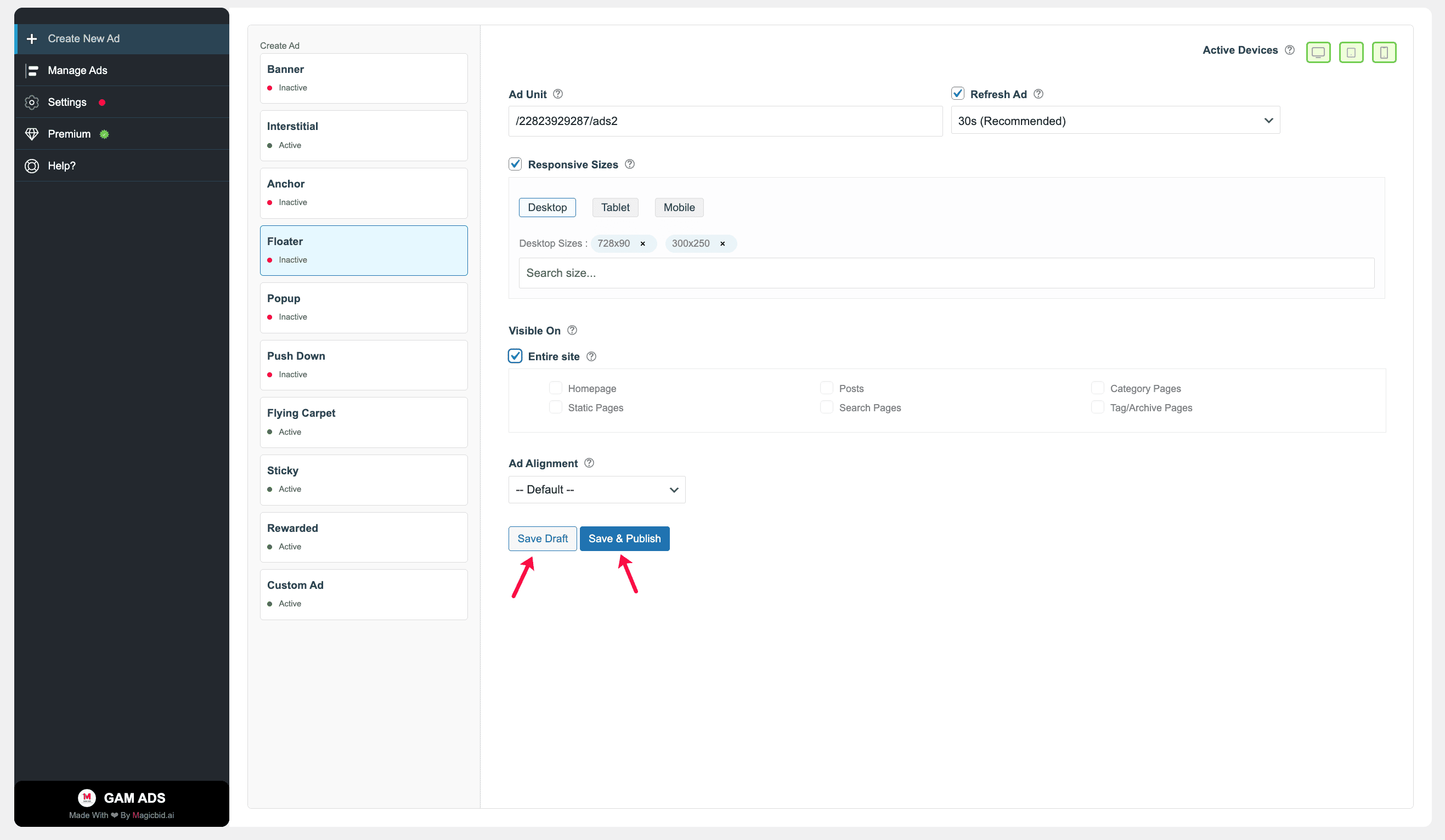Viewport: 1445px width, 840px height.
Task: Click the Save Draft button
Action: point(543,538)
